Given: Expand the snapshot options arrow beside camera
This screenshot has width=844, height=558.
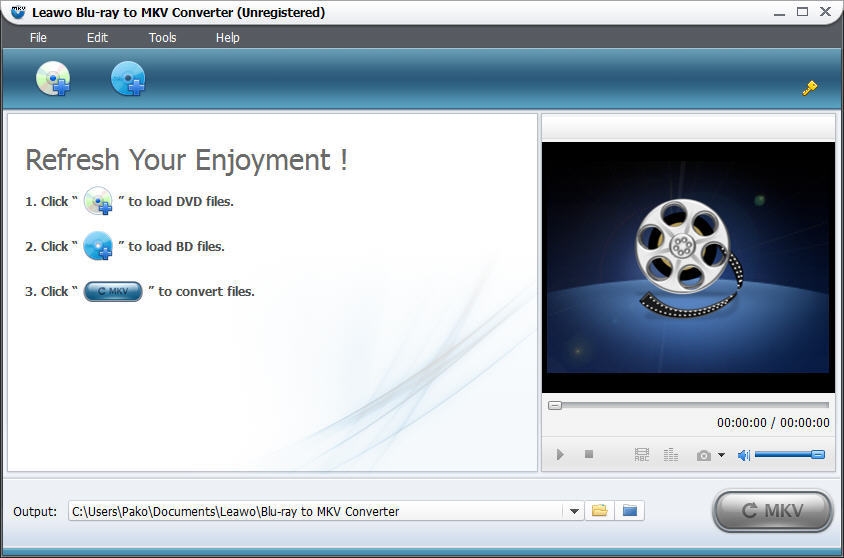Looking at the screenshot, I should [721, 455].
